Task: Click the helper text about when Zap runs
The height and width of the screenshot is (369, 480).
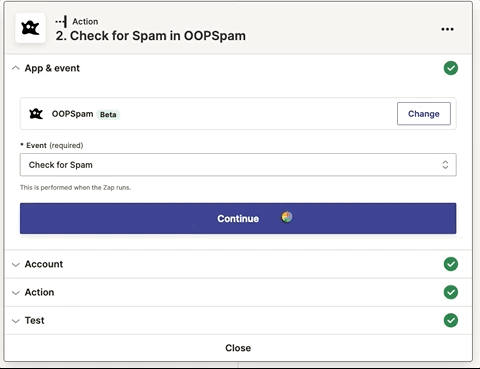Action: (x=75, y=188)
